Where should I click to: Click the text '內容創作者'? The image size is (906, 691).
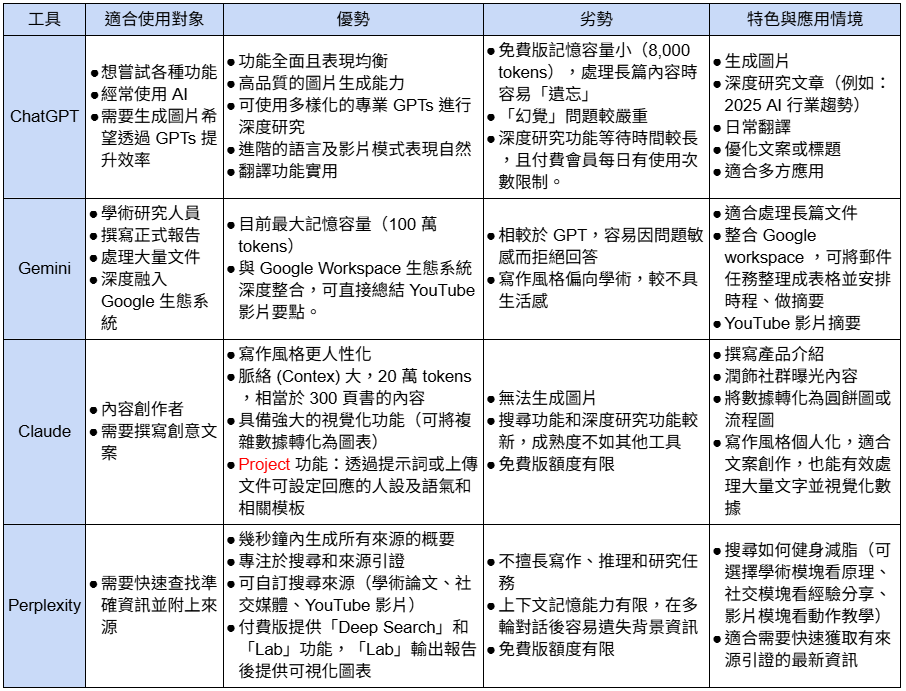coord(142,408)
